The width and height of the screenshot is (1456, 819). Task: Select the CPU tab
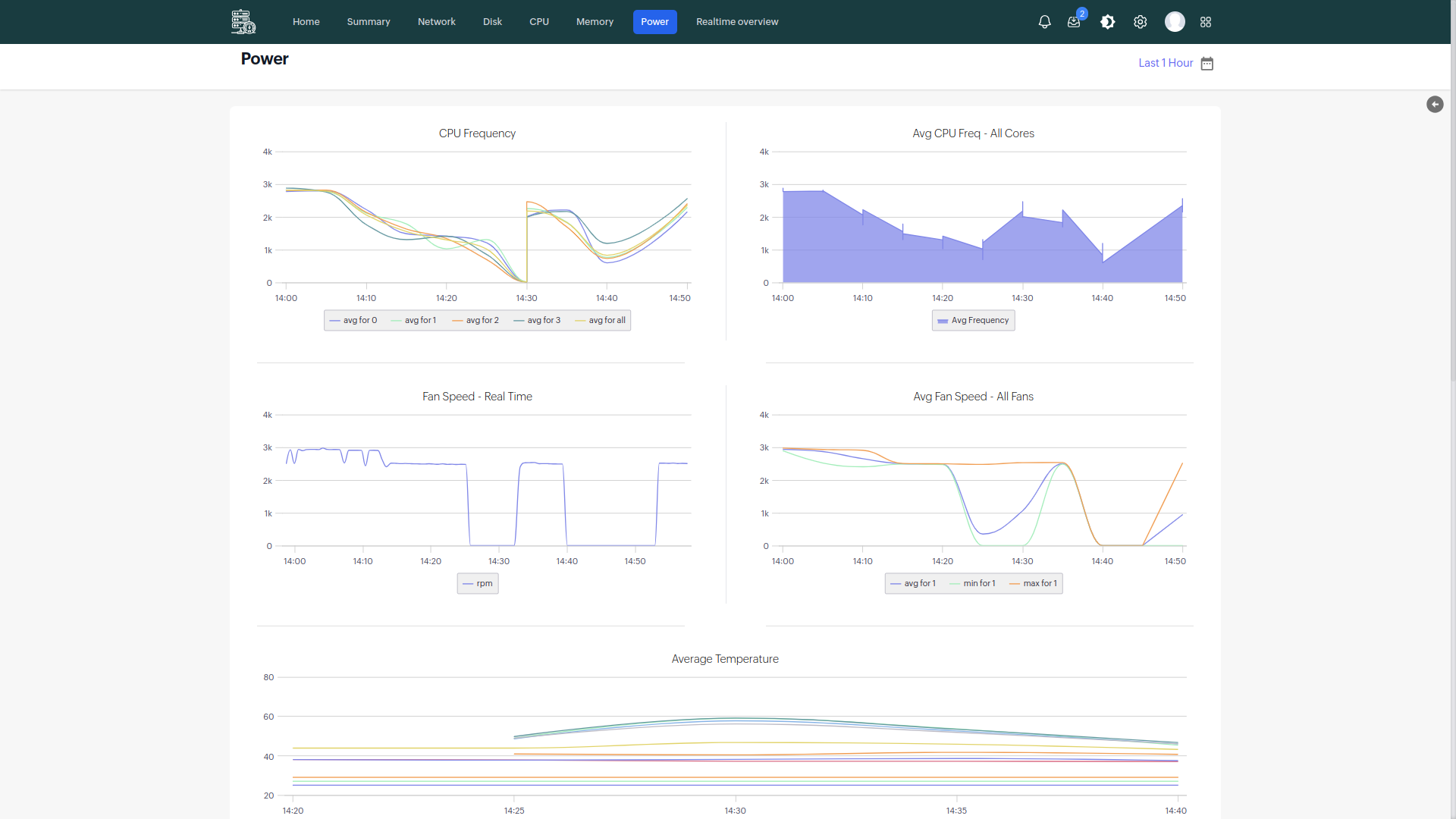539,21
